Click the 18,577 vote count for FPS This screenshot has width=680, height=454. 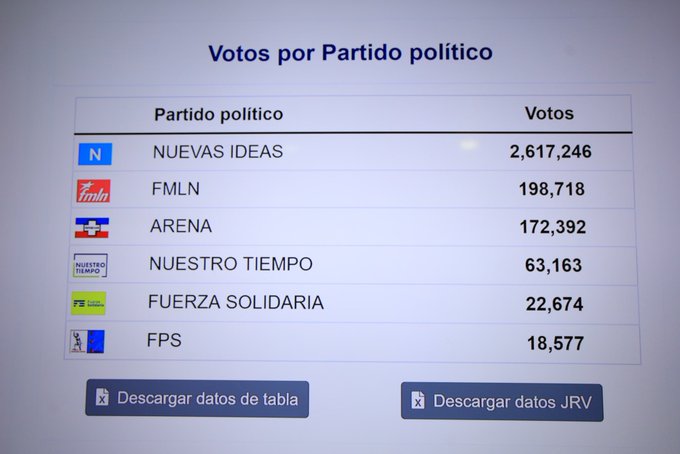tap(555, 343)
